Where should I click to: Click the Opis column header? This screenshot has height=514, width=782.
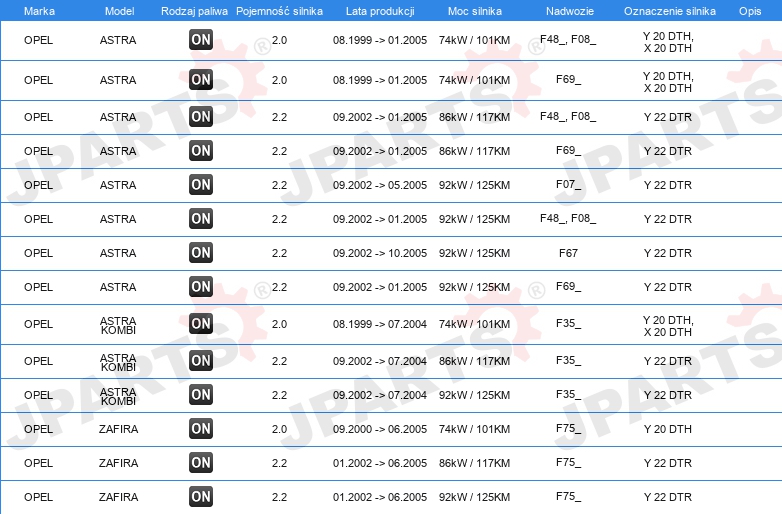[750, 11]
